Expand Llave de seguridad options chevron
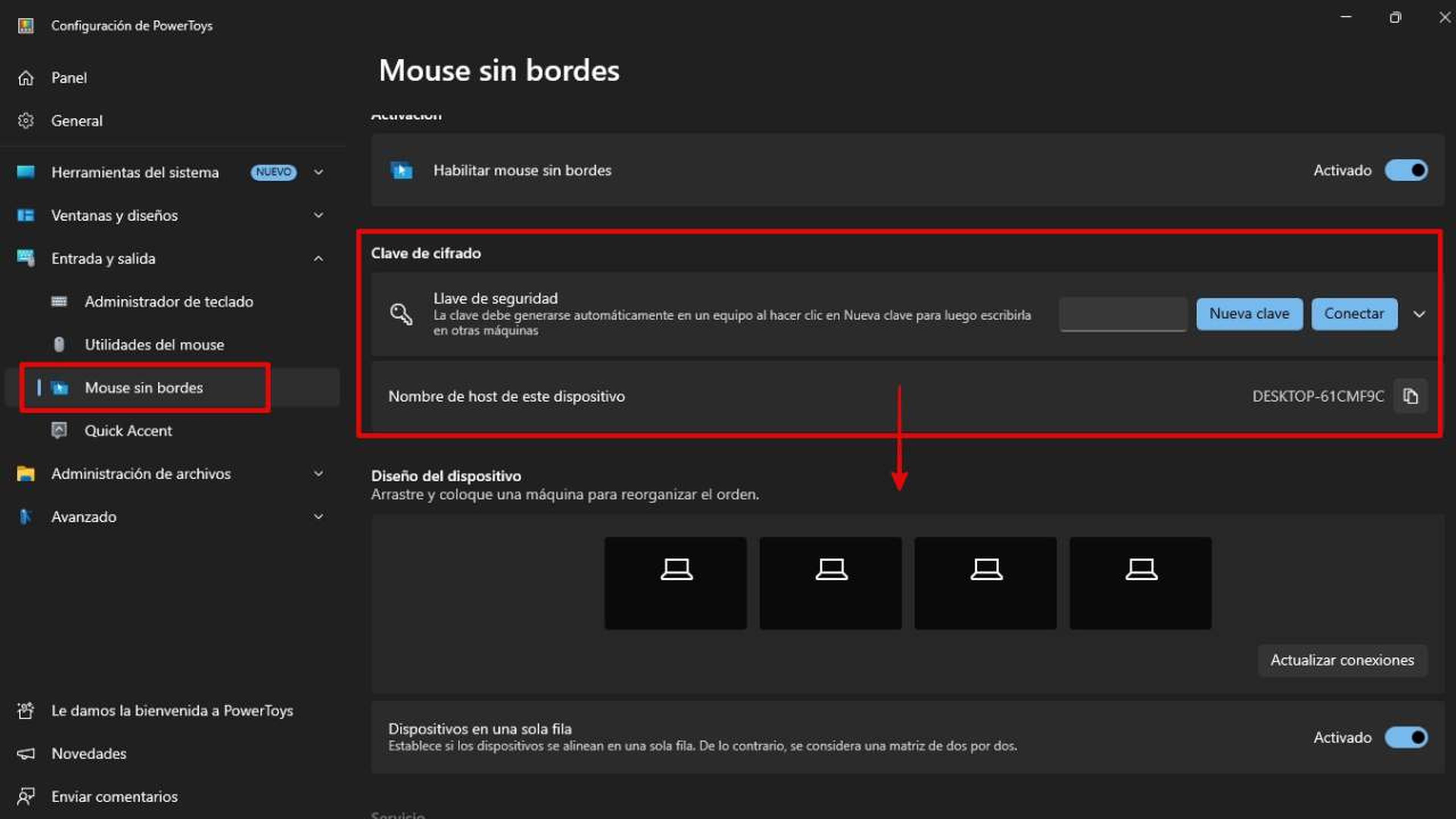The width and height of the screenshot is (1456, 819). coord(1419,314)
